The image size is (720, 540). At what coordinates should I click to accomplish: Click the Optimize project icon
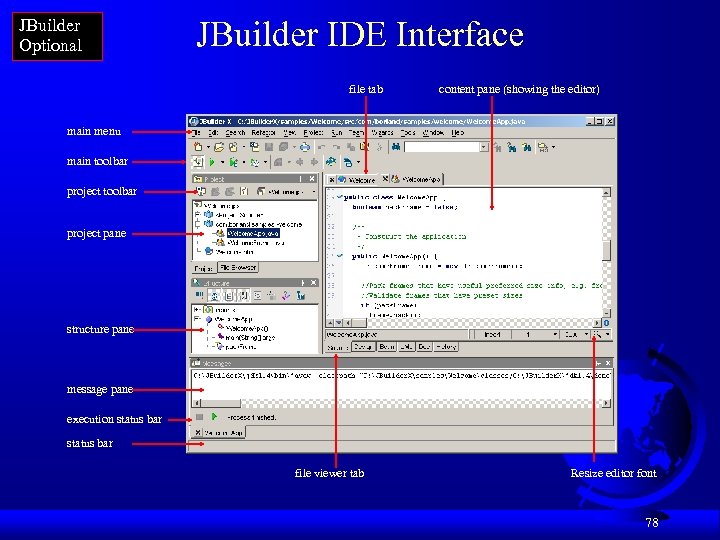(x=255, y=162)
